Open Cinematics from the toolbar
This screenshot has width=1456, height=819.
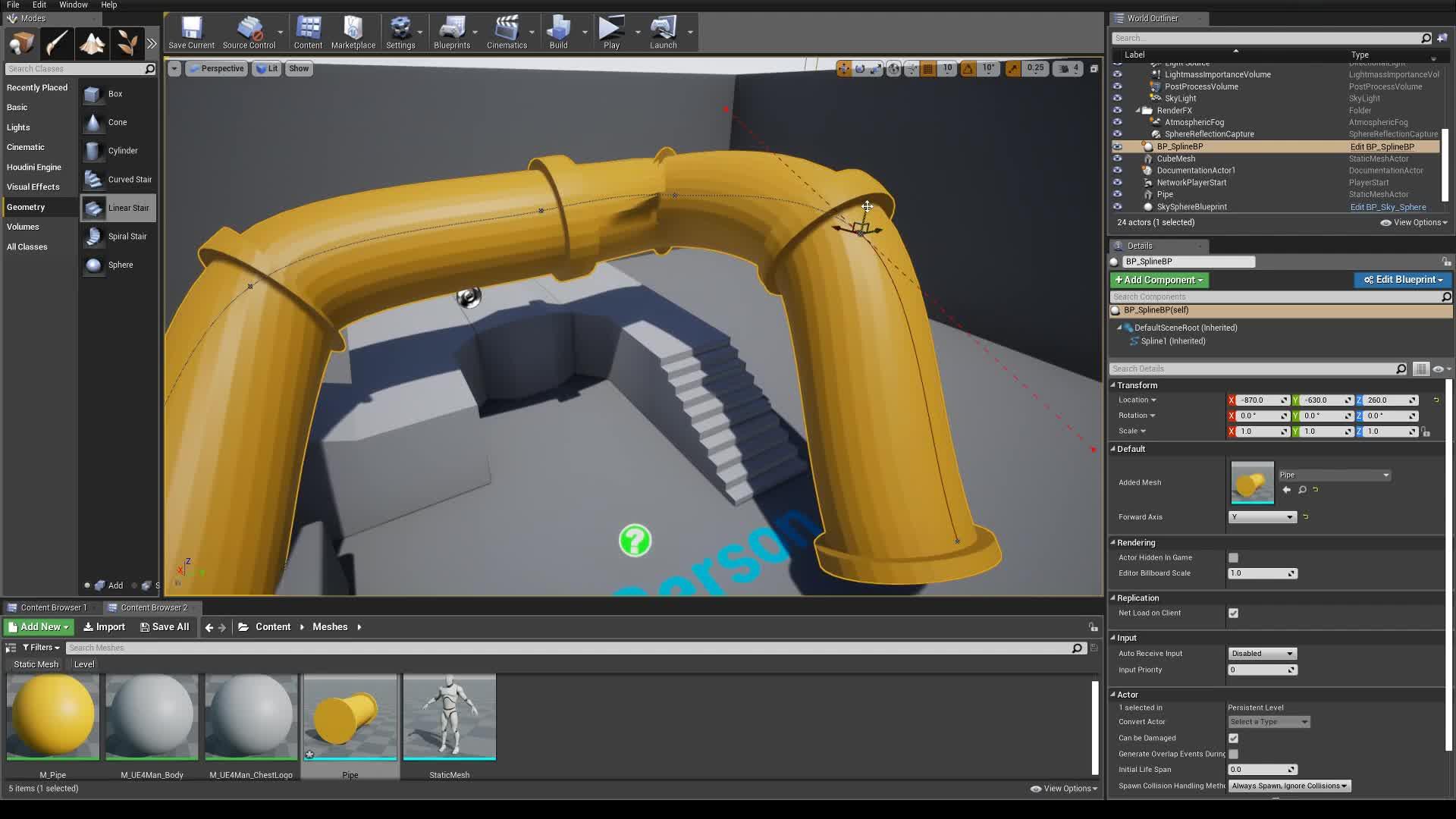pos(507,32)
